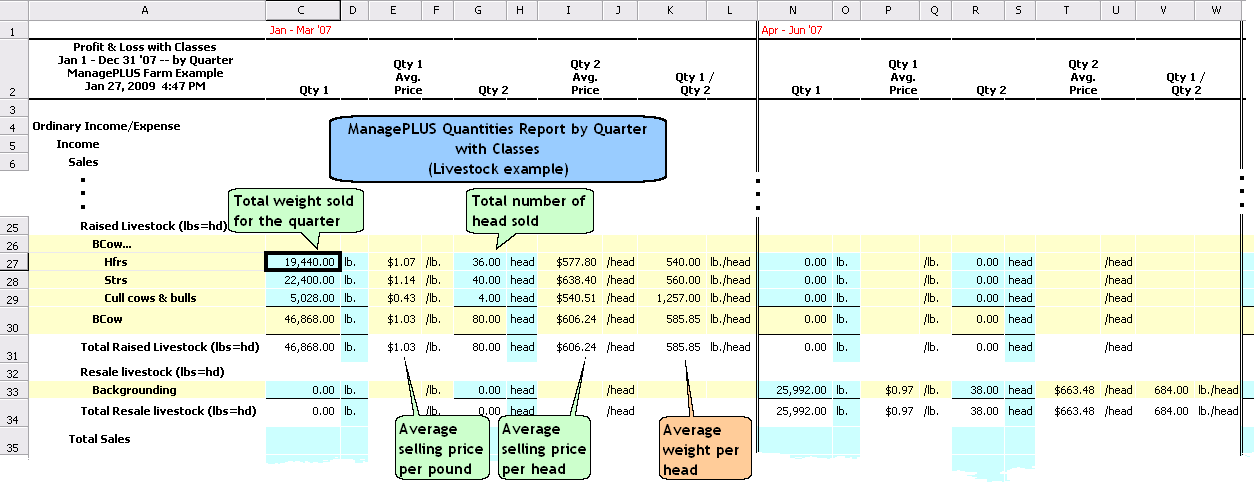Click the Apr - Jun '07 heading cell
Screen dimensions: 1254x484
pos(795,30)
